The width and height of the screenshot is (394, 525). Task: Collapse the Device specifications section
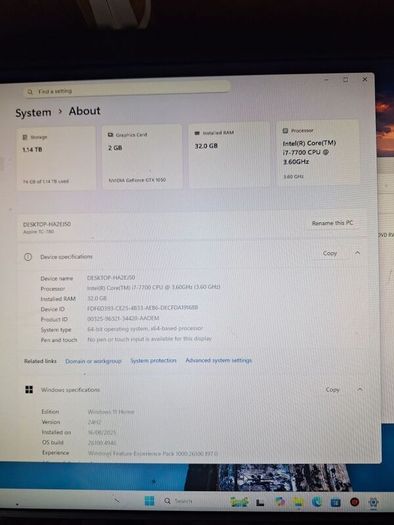click(x=358, y=253)
